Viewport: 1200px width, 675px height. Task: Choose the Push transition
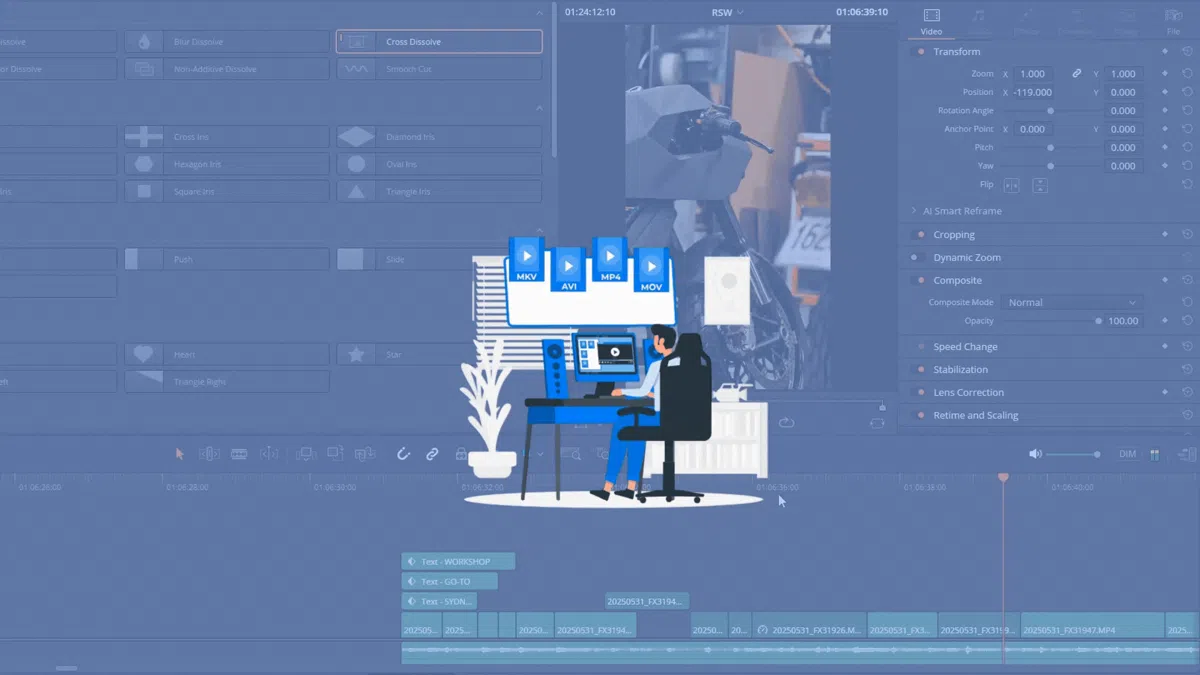click(226, 259)
